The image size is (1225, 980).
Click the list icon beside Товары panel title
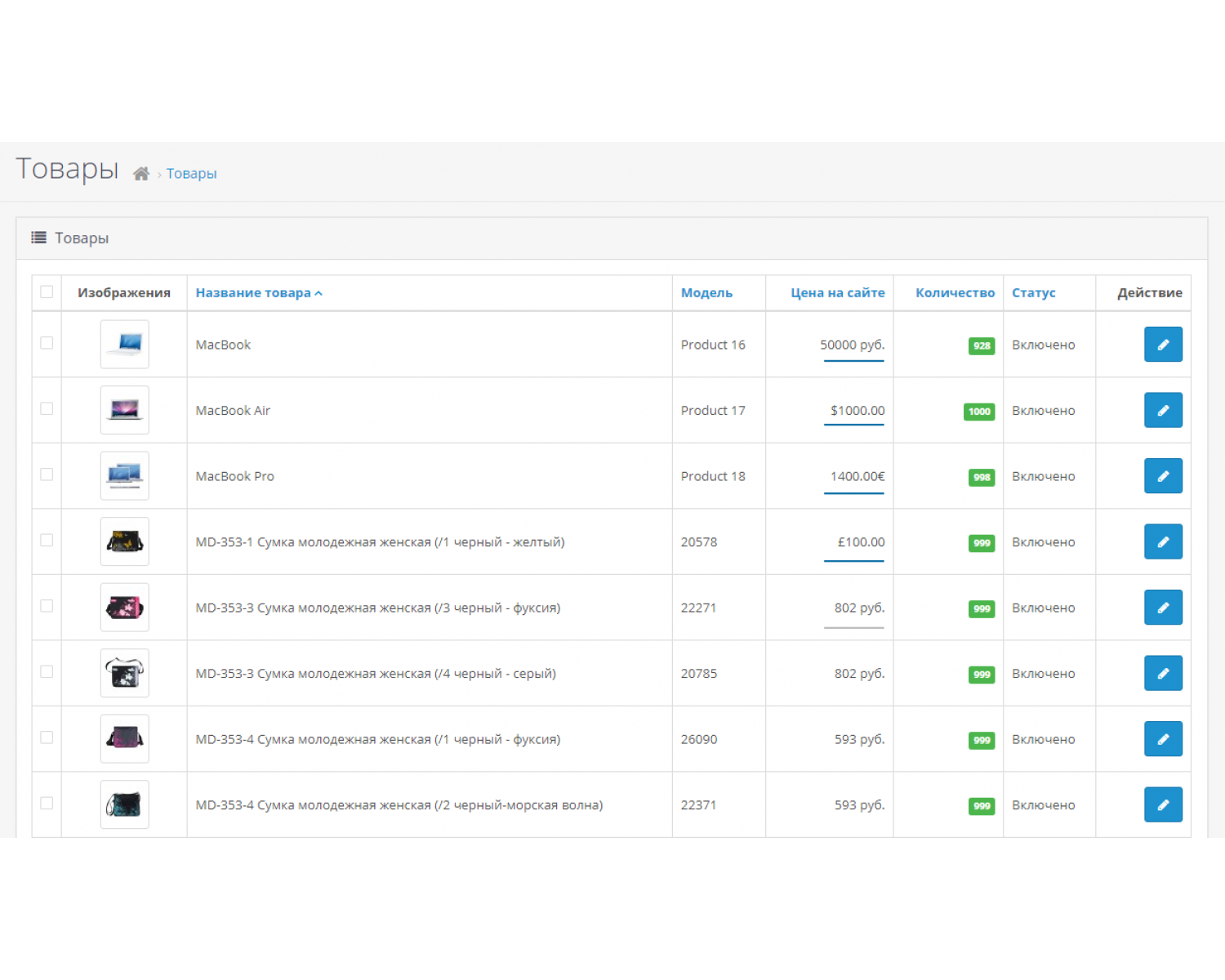38,237
